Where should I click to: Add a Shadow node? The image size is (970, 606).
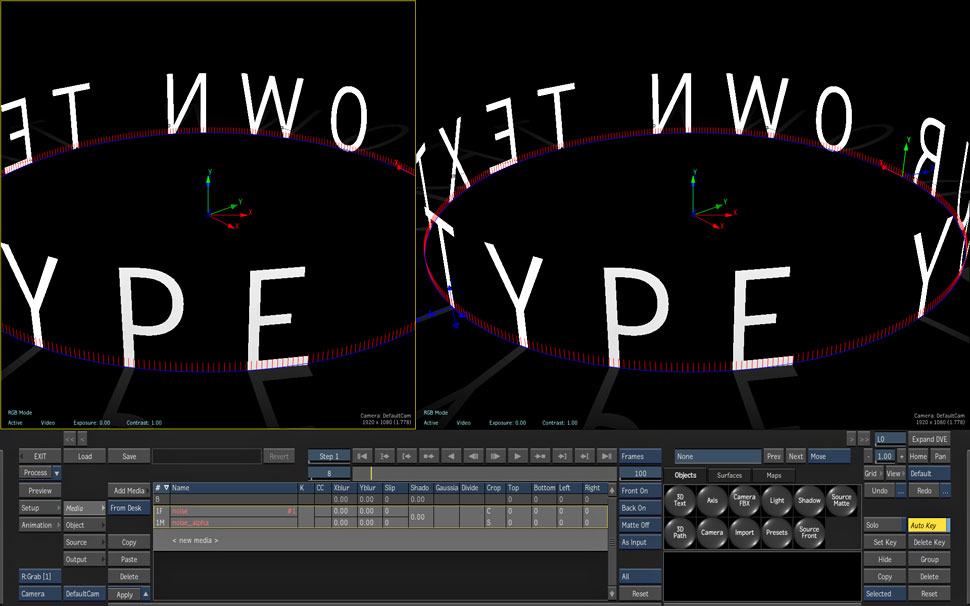point(809,500)
